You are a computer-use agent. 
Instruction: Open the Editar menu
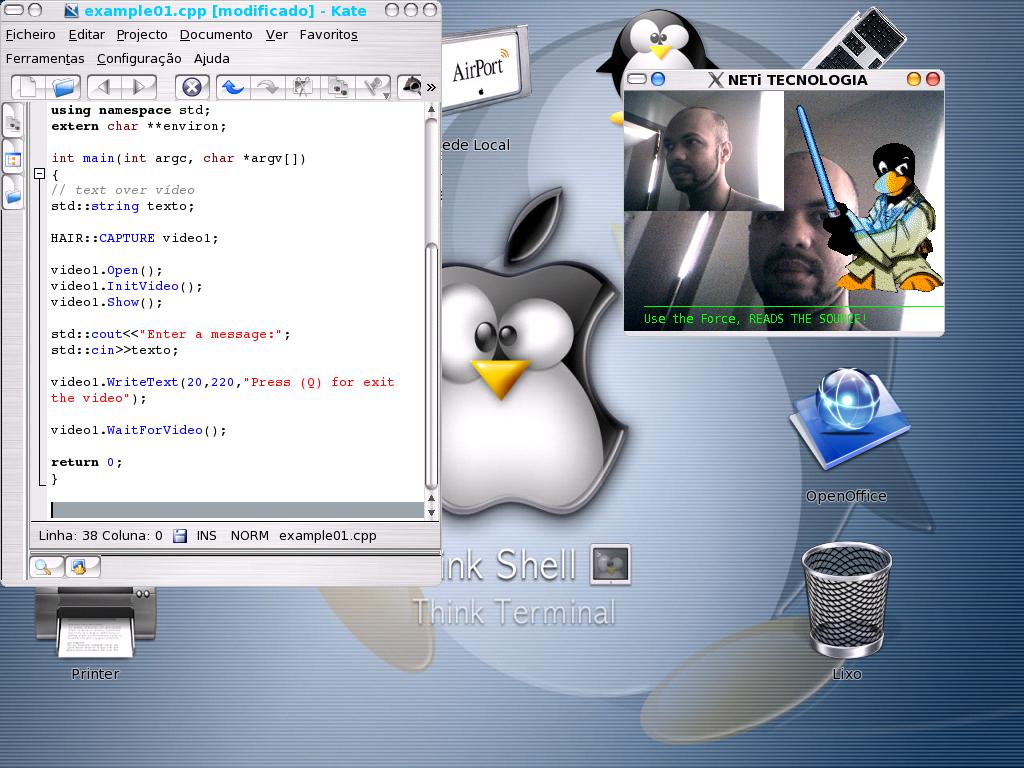[x=86, y=35]
